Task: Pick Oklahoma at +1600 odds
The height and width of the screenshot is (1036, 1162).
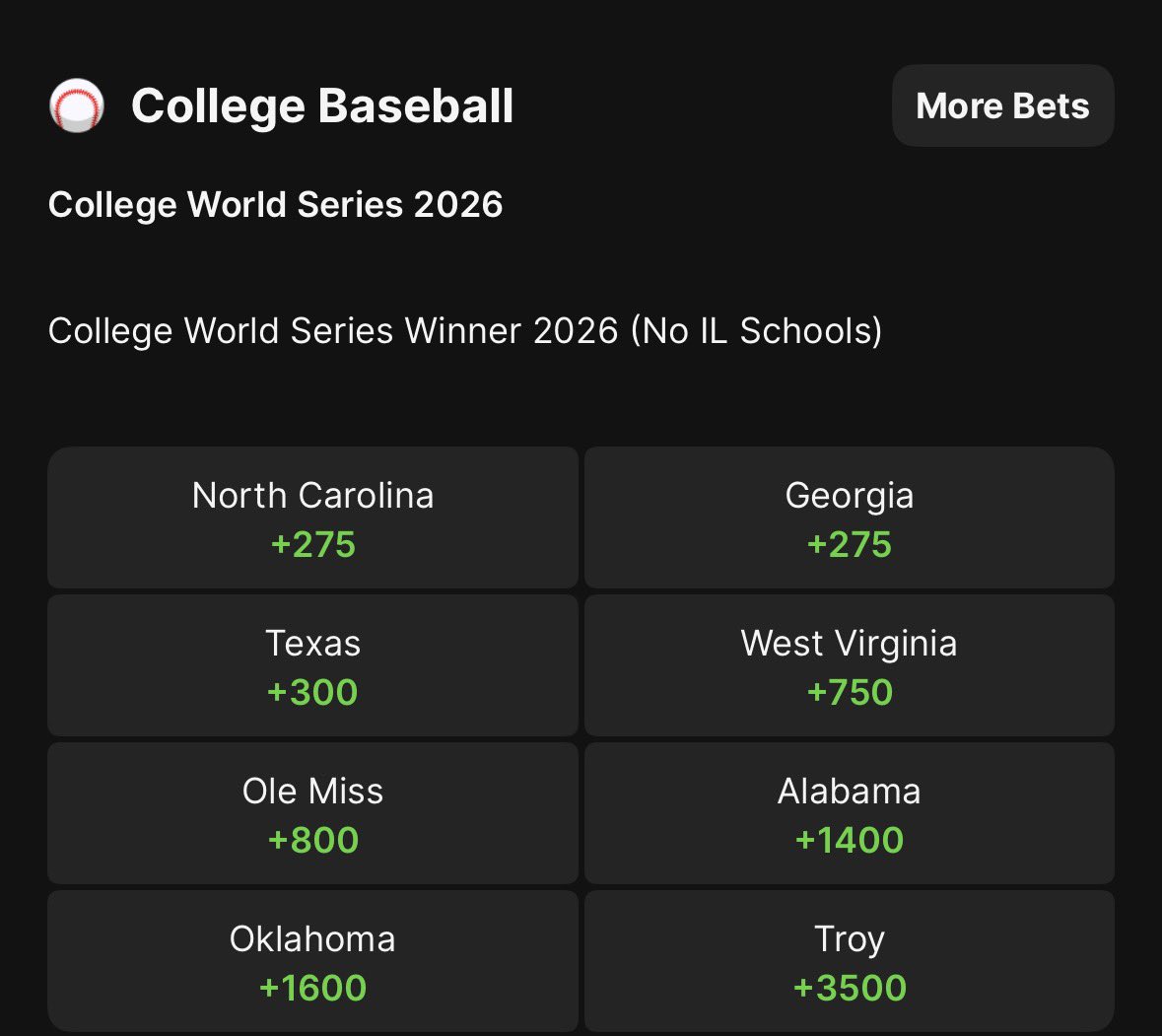Action: click(x=312, y=961)
